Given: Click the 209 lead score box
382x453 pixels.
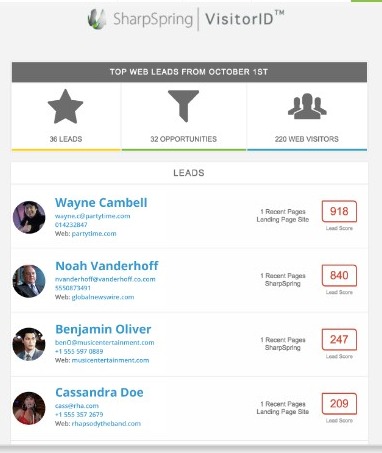Looking at the screenshot, I should pos(339,404).
